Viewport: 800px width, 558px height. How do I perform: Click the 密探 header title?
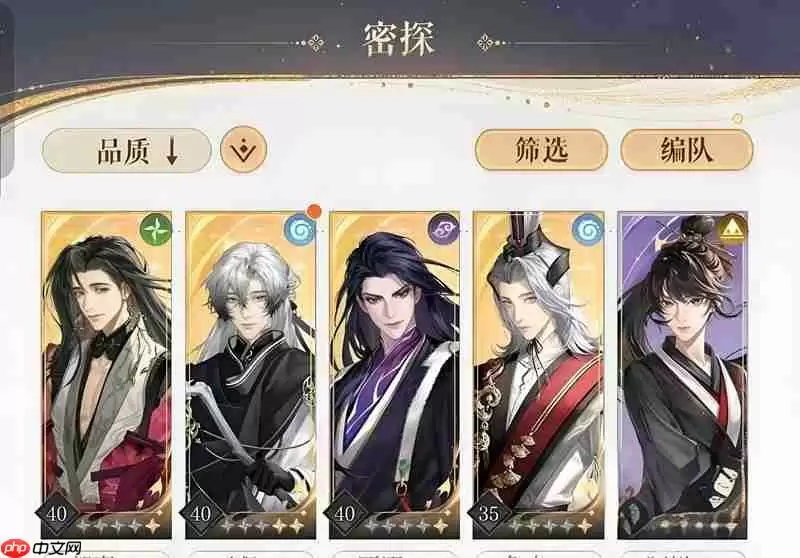tap(399, 39)
